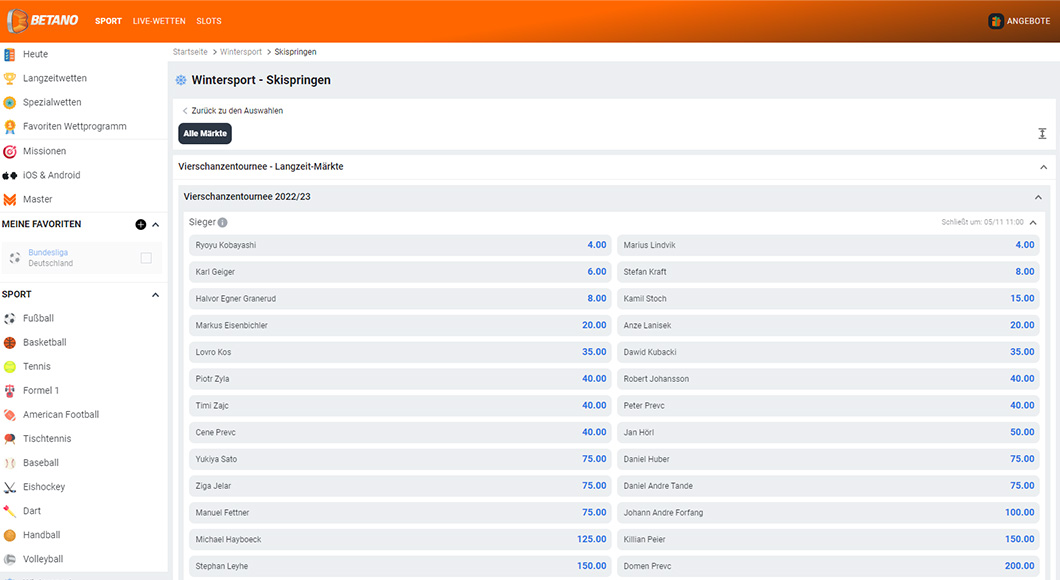Click the Fußball ball icon in sidebar
Image resolution: width=1060 pixels, height=580 pixels.
click(10, 318)
